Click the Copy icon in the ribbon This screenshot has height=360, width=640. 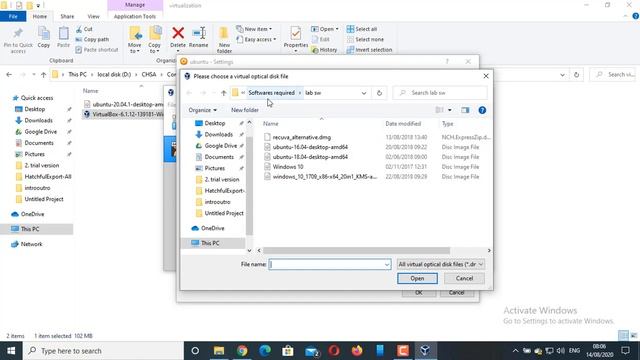[44, 37]
